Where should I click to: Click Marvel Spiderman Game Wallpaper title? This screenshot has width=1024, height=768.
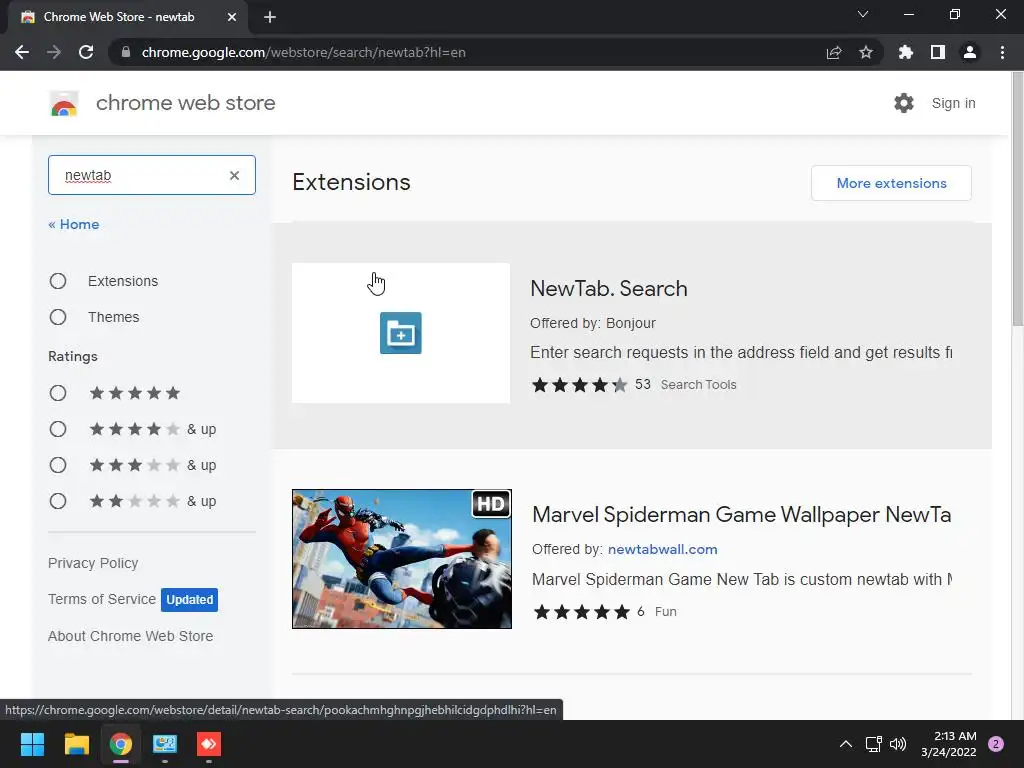741,515
